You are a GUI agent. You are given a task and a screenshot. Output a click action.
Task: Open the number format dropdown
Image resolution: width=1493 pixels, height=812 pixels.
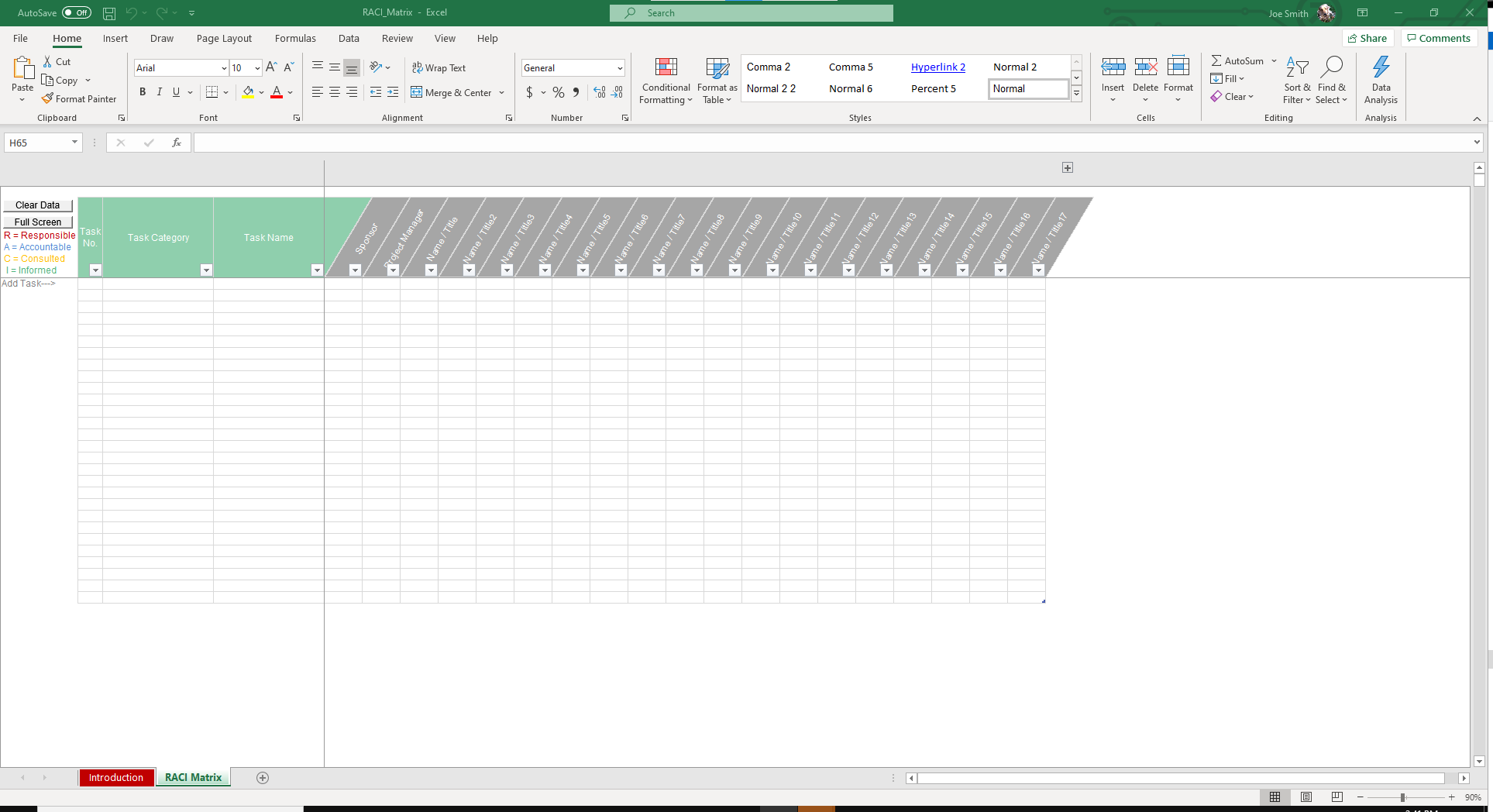(620, 68)
